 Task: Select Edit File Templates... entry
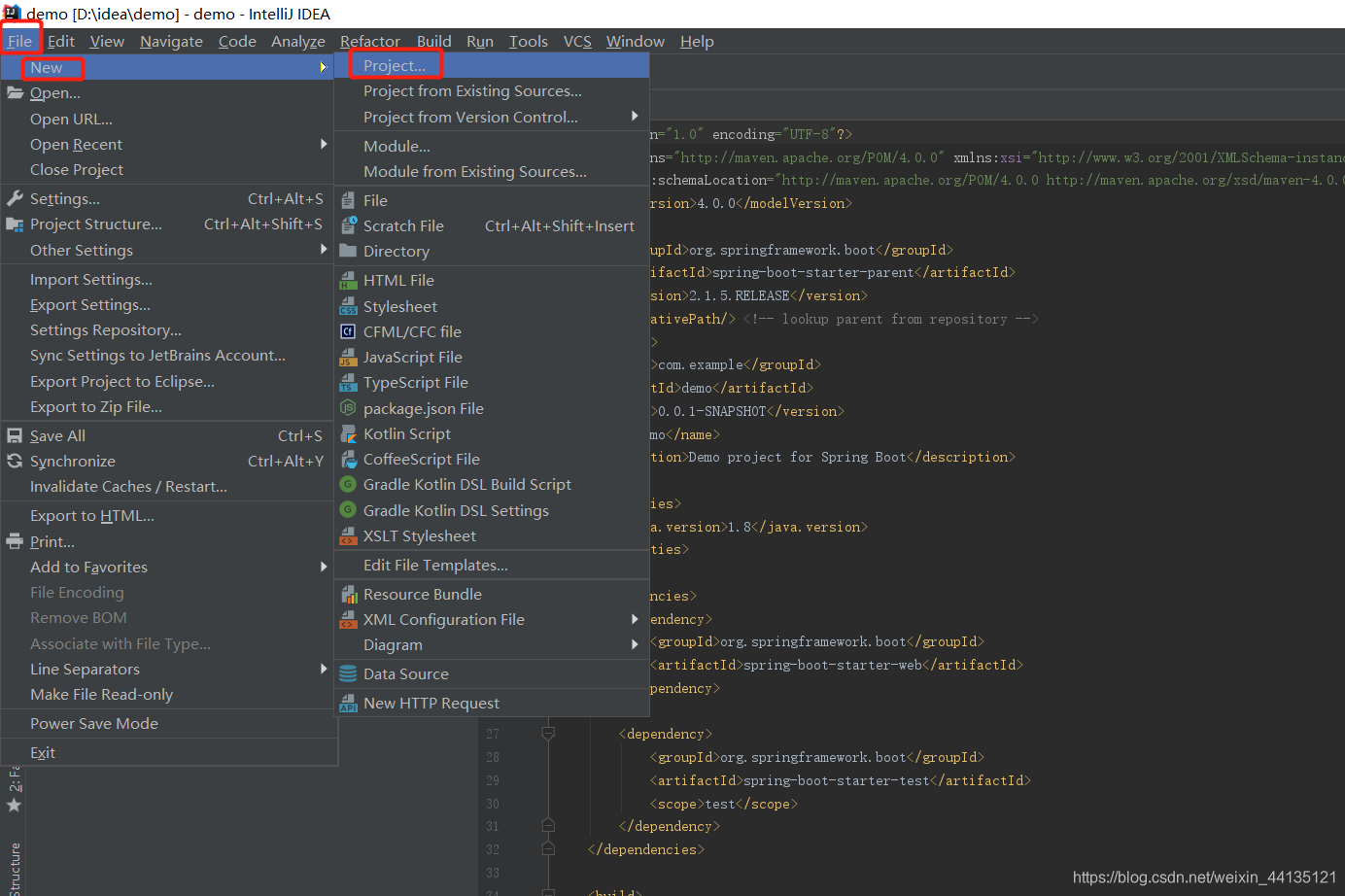pyautogui.click(x=435, y=565)
